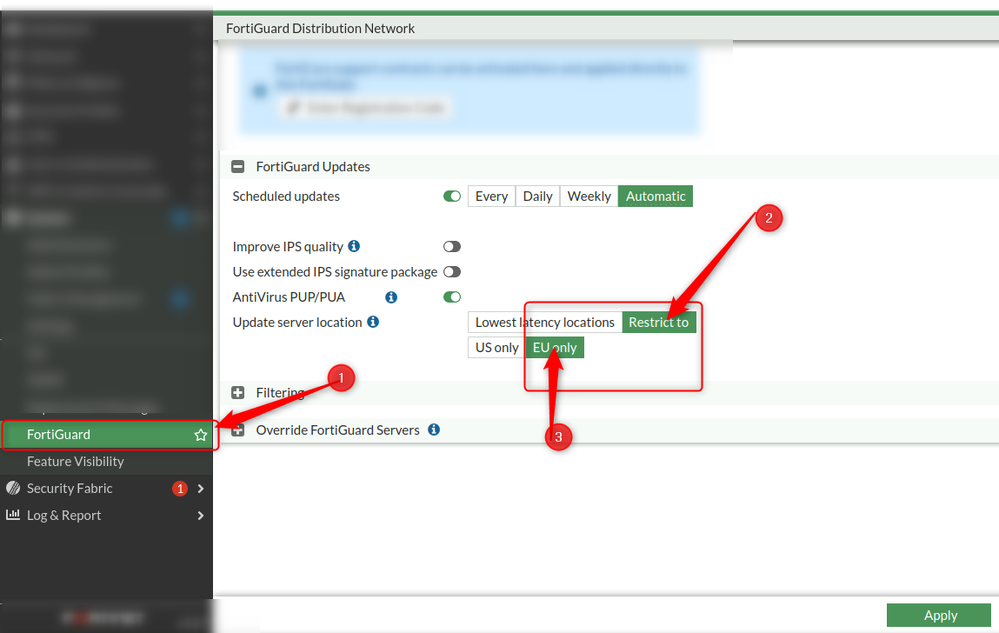The image size is (999, 633).
Task: Open the FortiGuard menu item
Action: 107,435
